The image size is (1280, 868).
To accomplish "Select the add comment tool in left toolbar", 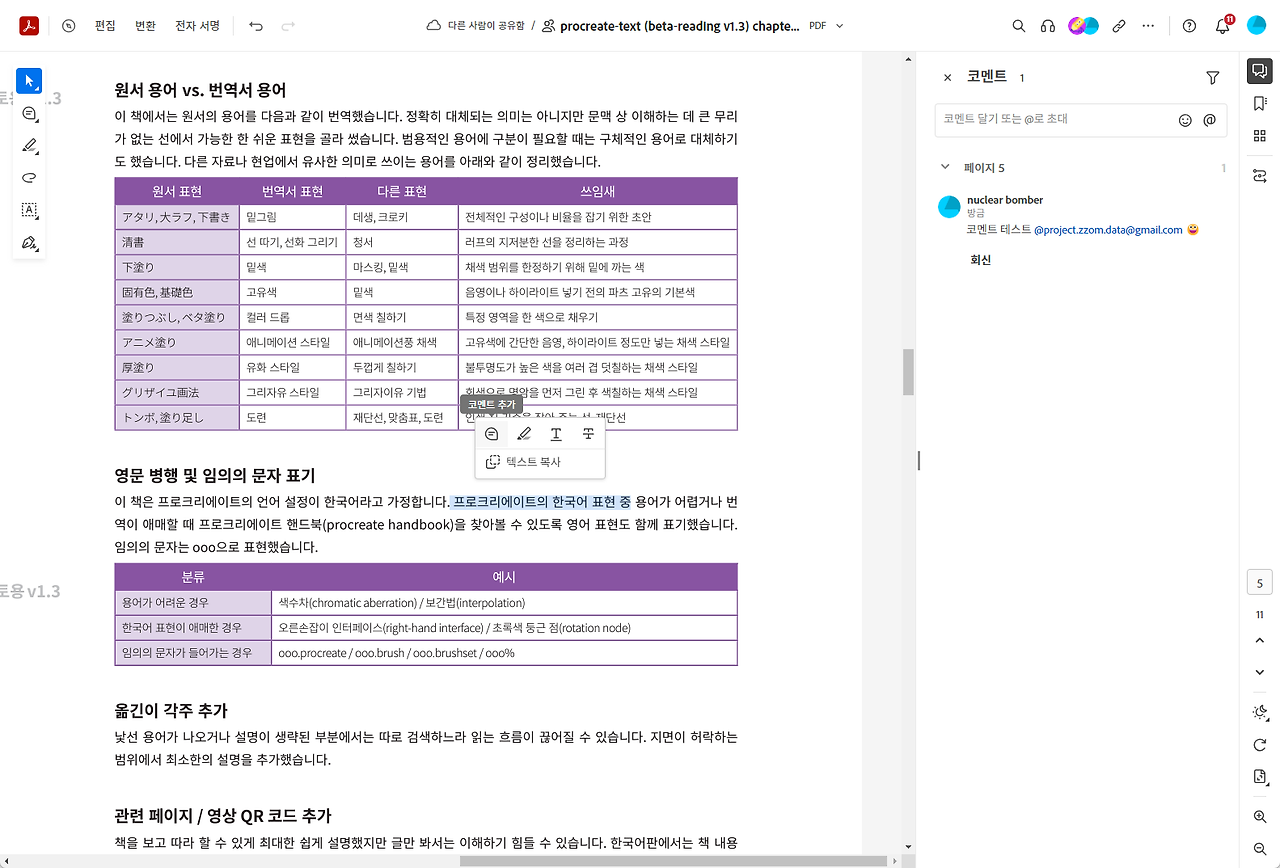I will tap(29, 114).
